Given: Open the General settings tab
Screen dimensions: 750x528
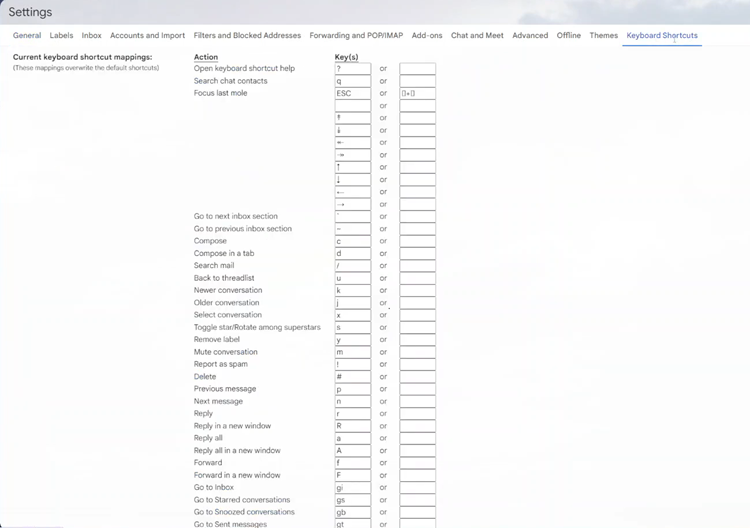Looking at the screenshot, I should (27, 36).
